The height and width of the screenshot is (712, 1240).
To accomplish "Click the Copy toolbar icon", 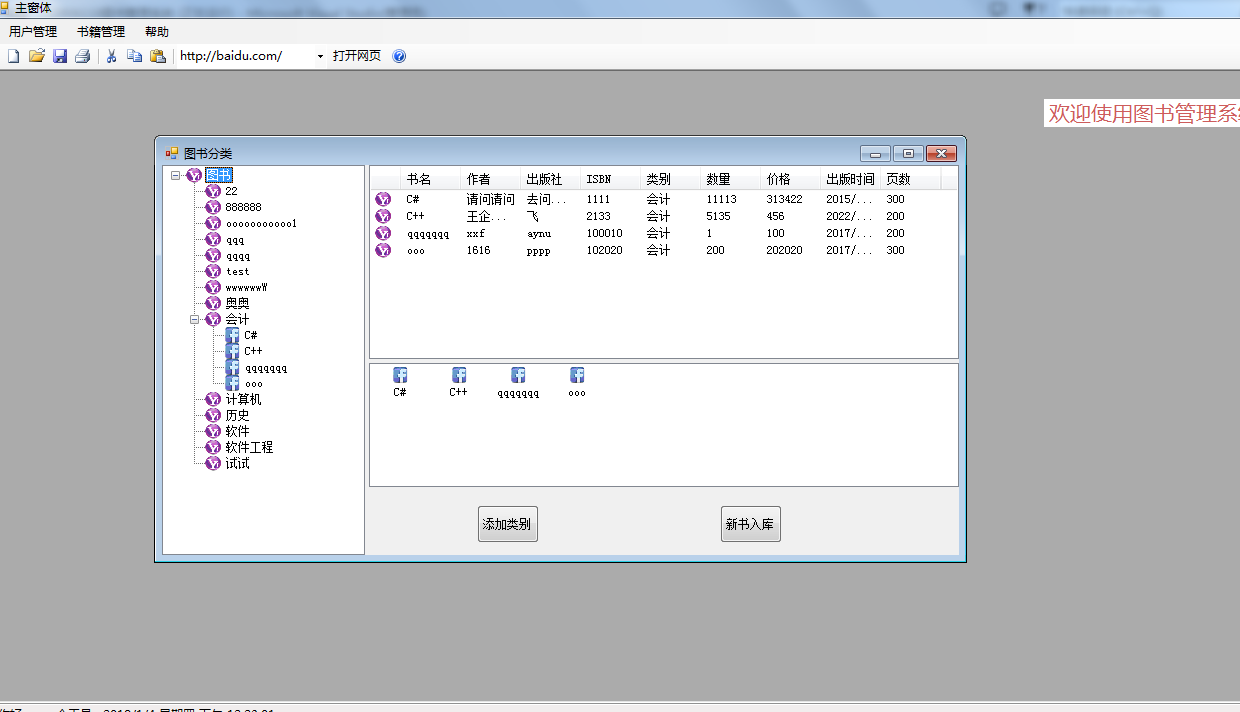I will pyautogui.click(x=135, y=56).
